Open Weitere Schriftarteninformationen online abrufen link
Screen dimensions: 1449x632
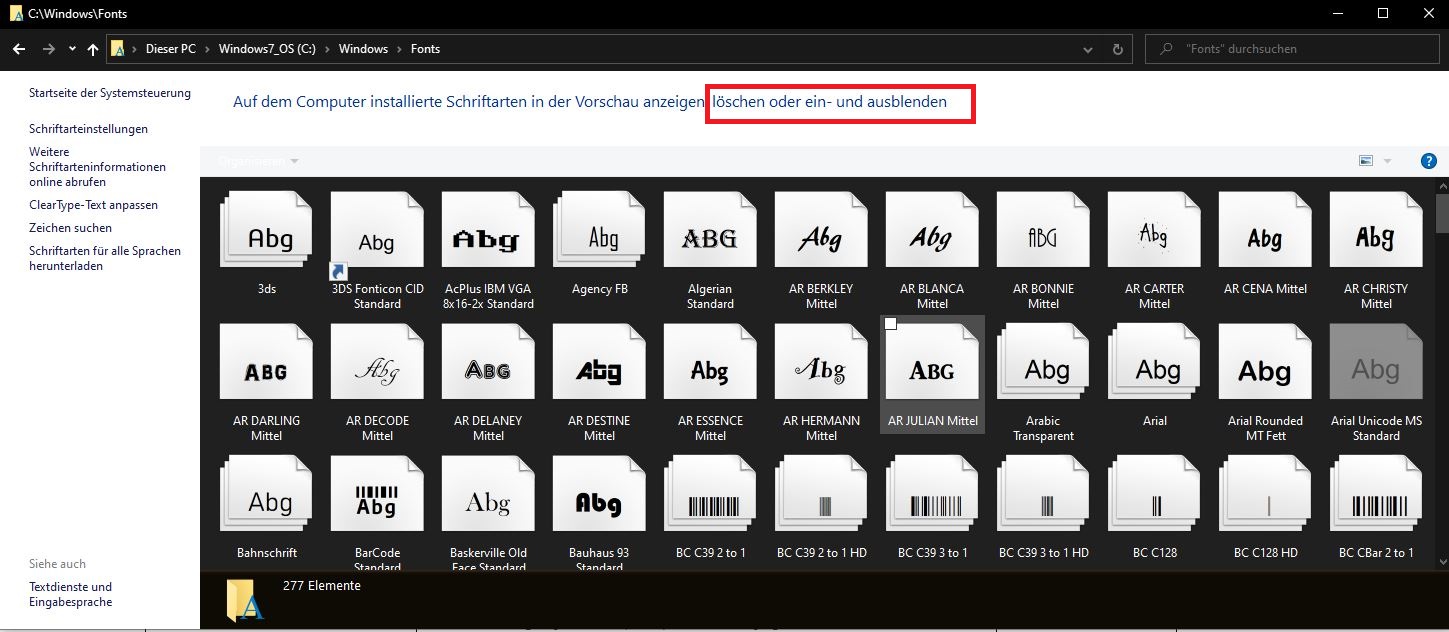point(97,167)
